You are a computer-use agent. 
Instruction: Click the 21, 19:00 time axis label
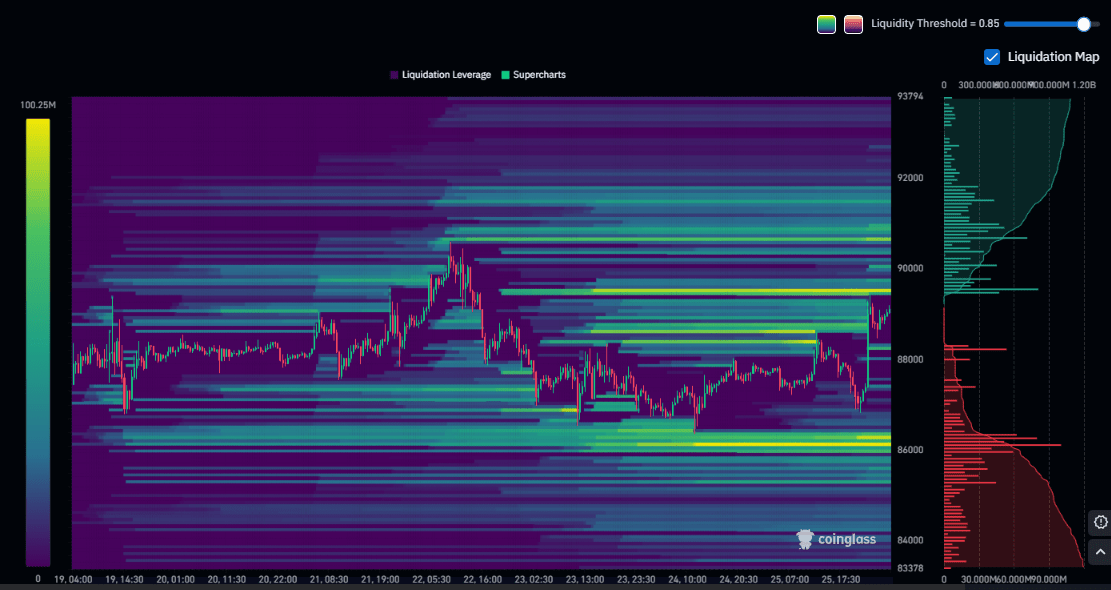click(380, 579)
